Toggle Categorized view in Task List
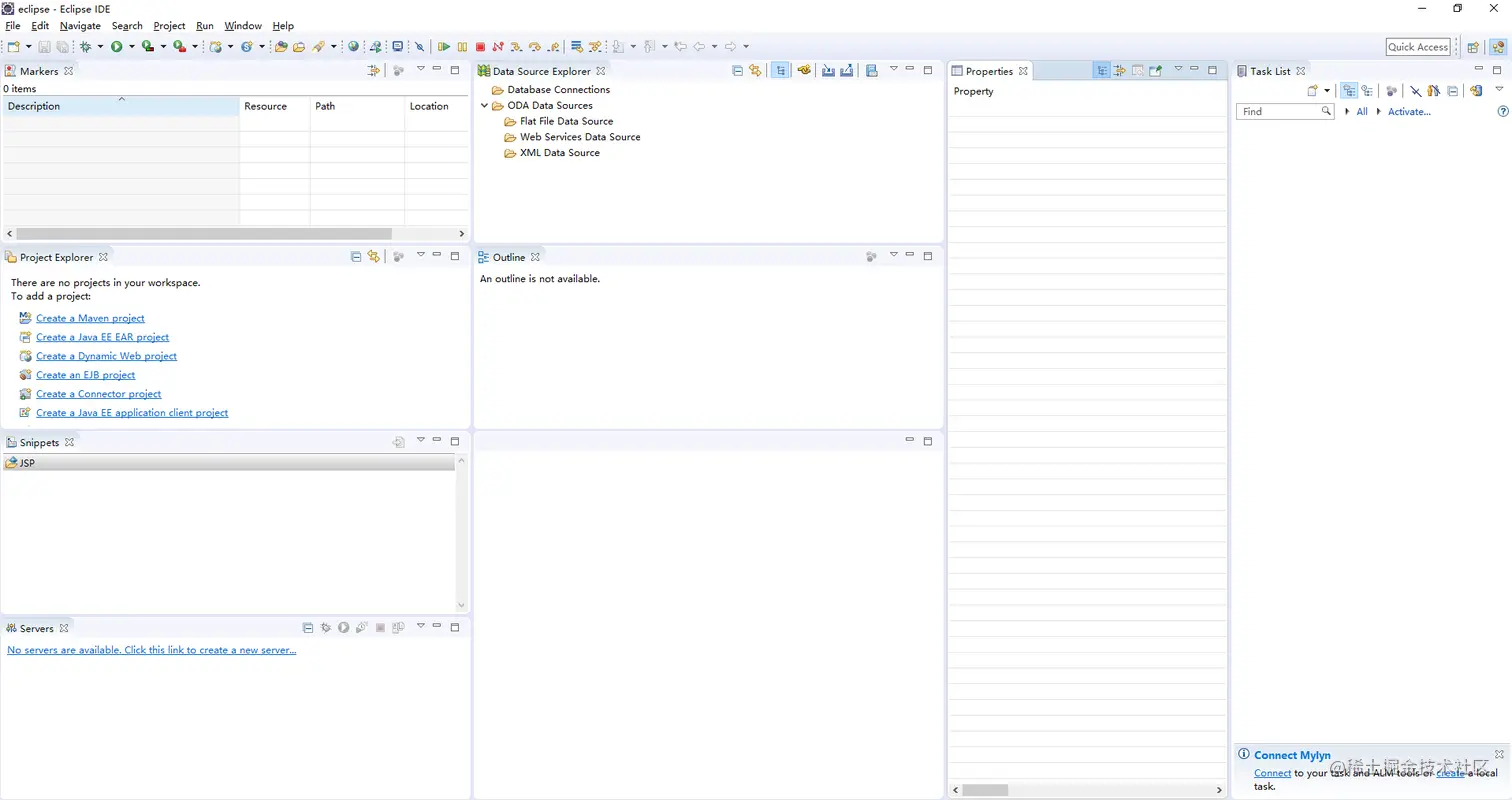This screenshot has width=1512, height=800. [1348, 91]
